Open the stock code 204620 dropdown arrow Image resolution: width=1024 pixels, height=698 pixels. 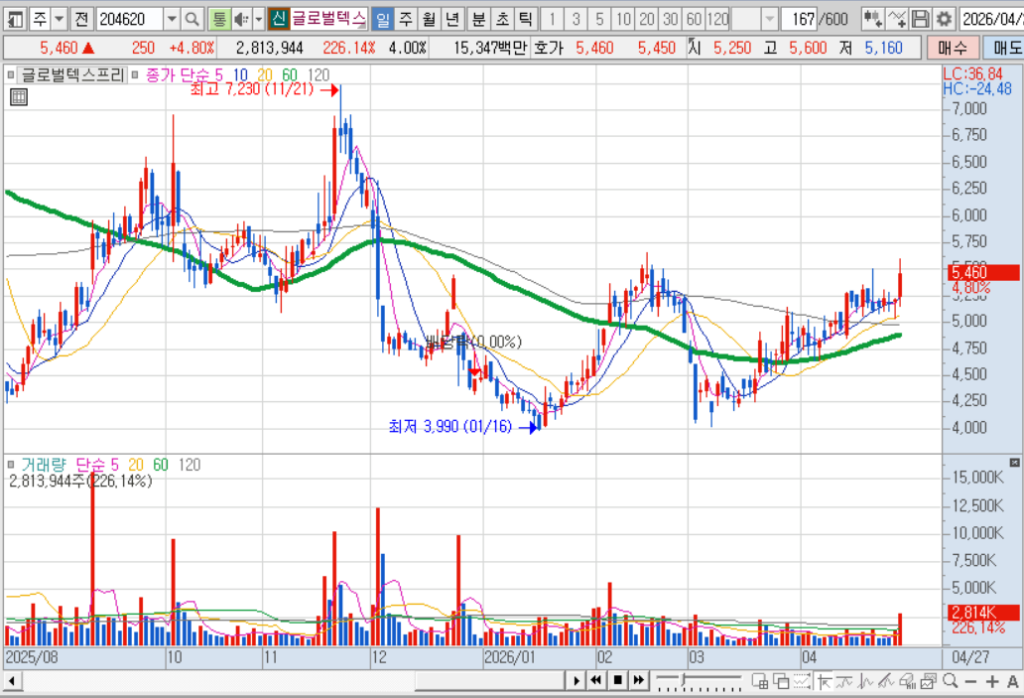pyautogui.click(x=172, y=20)
